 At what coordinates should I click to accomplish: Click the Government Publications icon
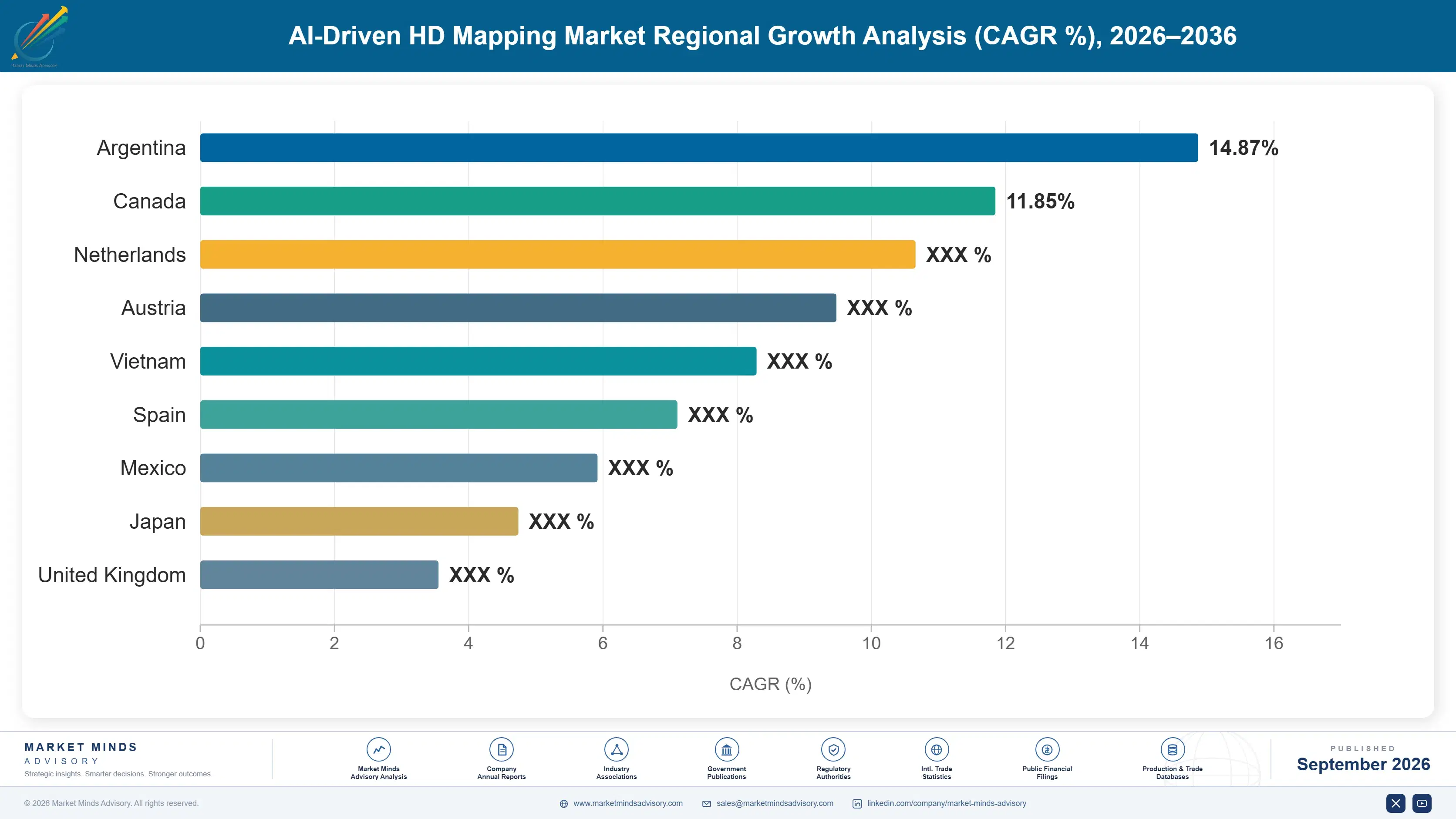click(x=726, y=749)
